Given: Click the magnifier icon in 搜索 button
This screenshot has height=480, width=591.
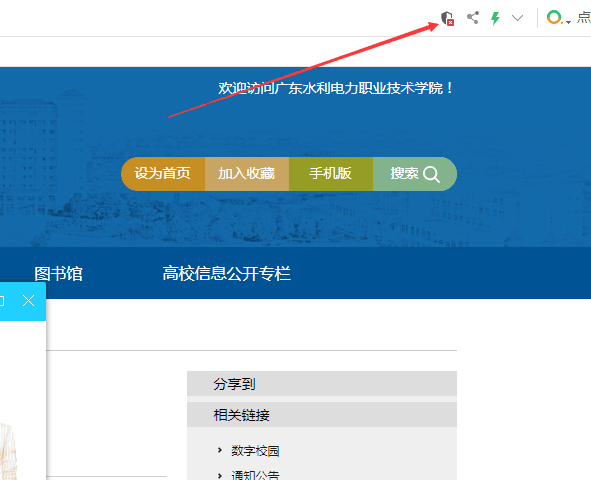Looking at the screenshot, I should (x=431, y=174).
